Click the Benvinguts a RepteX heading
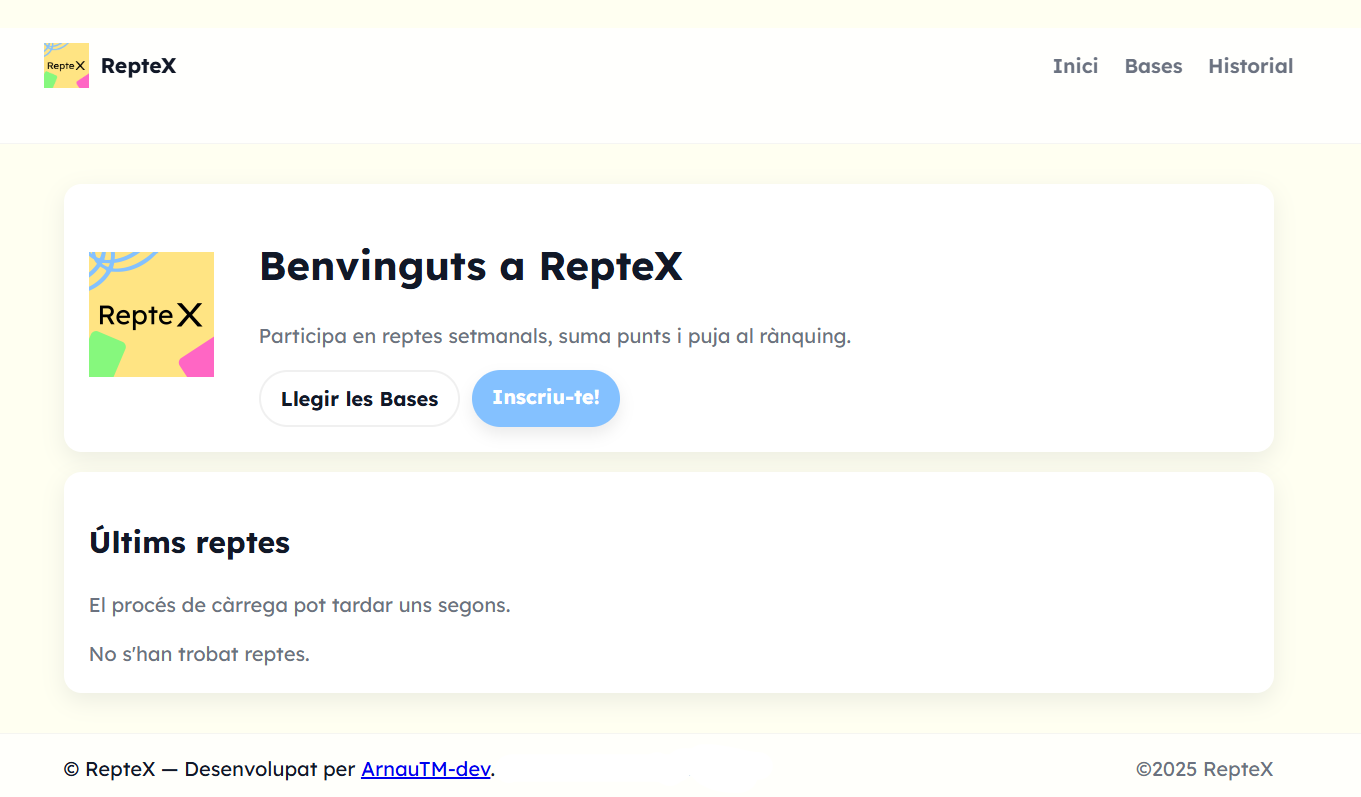 pyautogui.click(x=470, y=266)
